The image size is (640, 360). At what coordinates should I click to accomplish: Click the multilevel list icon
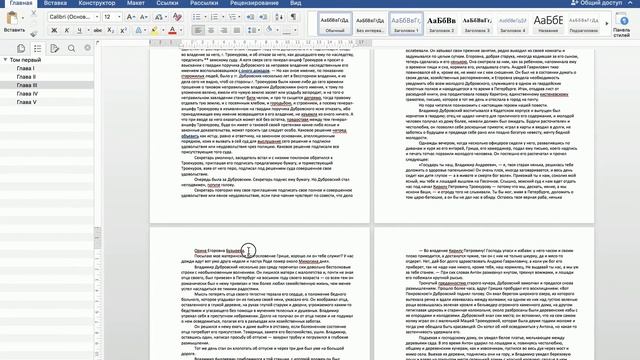point(232,17)
